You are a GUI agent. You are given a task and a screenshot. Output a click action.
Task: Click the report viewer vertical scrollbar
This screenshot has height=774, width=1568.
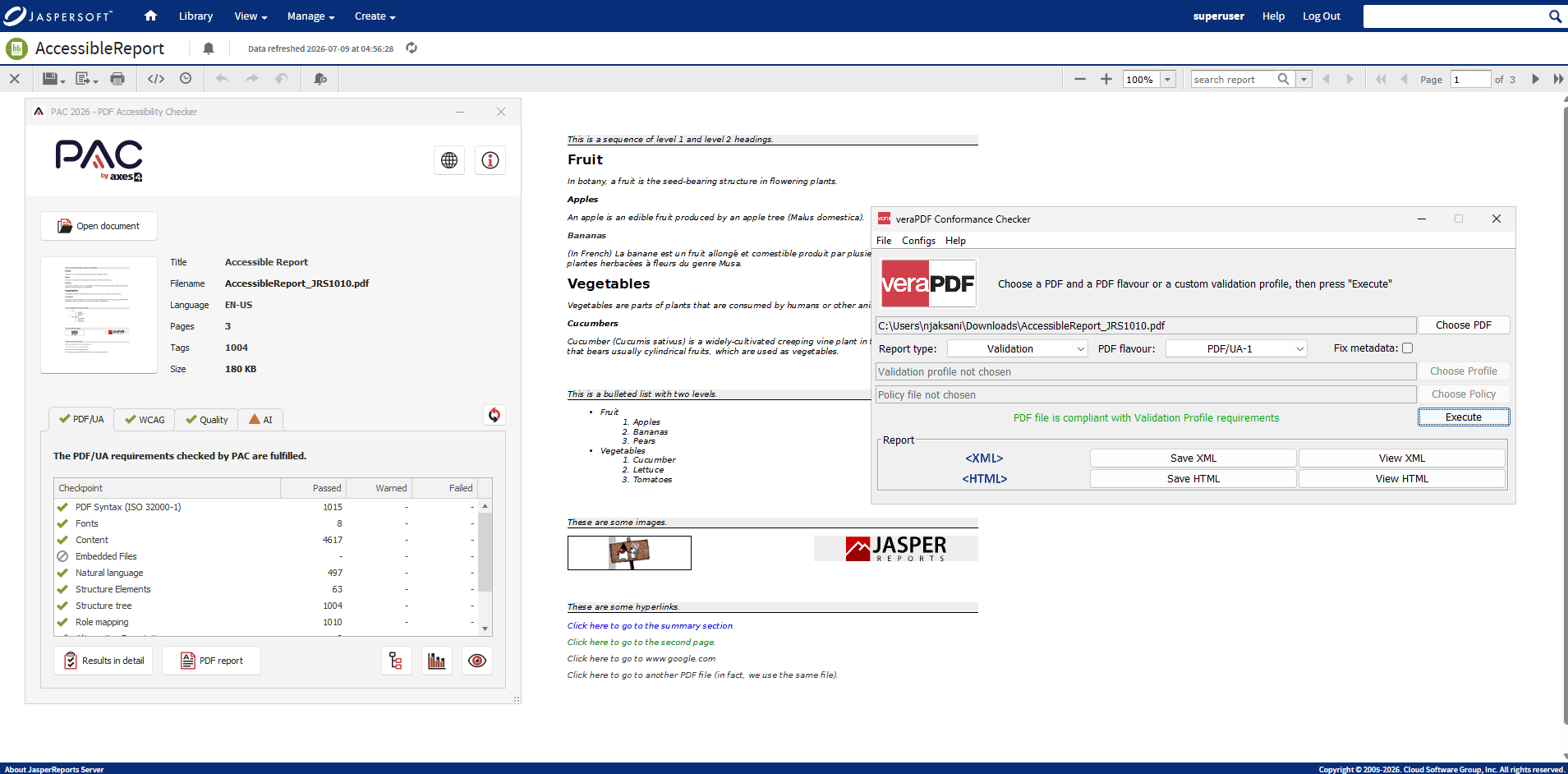pyautogui.click(x=1565, y=415)
